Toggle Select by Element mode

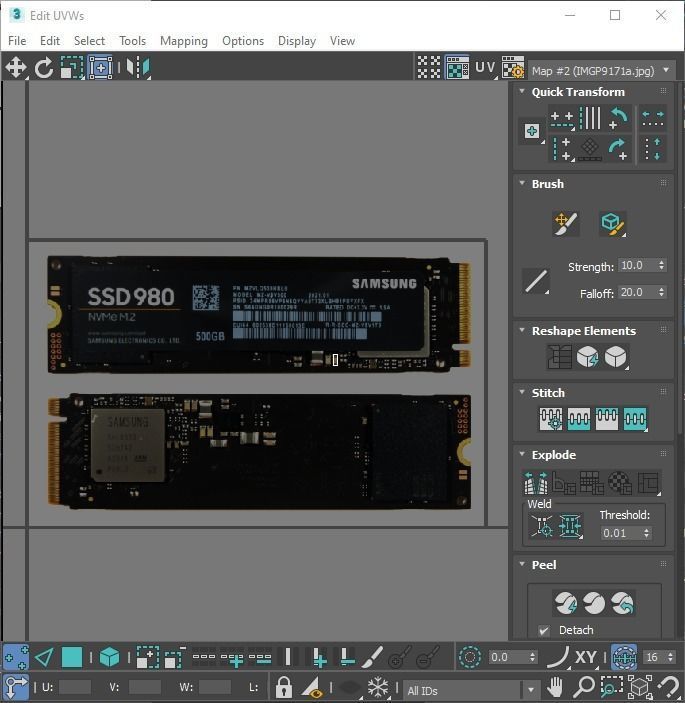pos(109,658)
